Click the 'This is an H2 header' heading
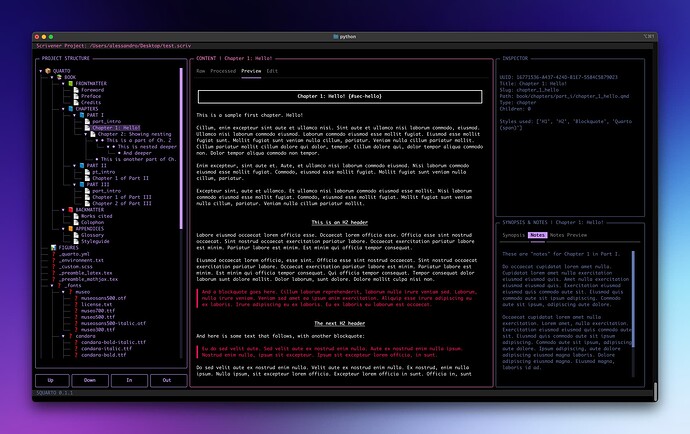Viewport: 690px width, 434px height. [x=340, y=222]
